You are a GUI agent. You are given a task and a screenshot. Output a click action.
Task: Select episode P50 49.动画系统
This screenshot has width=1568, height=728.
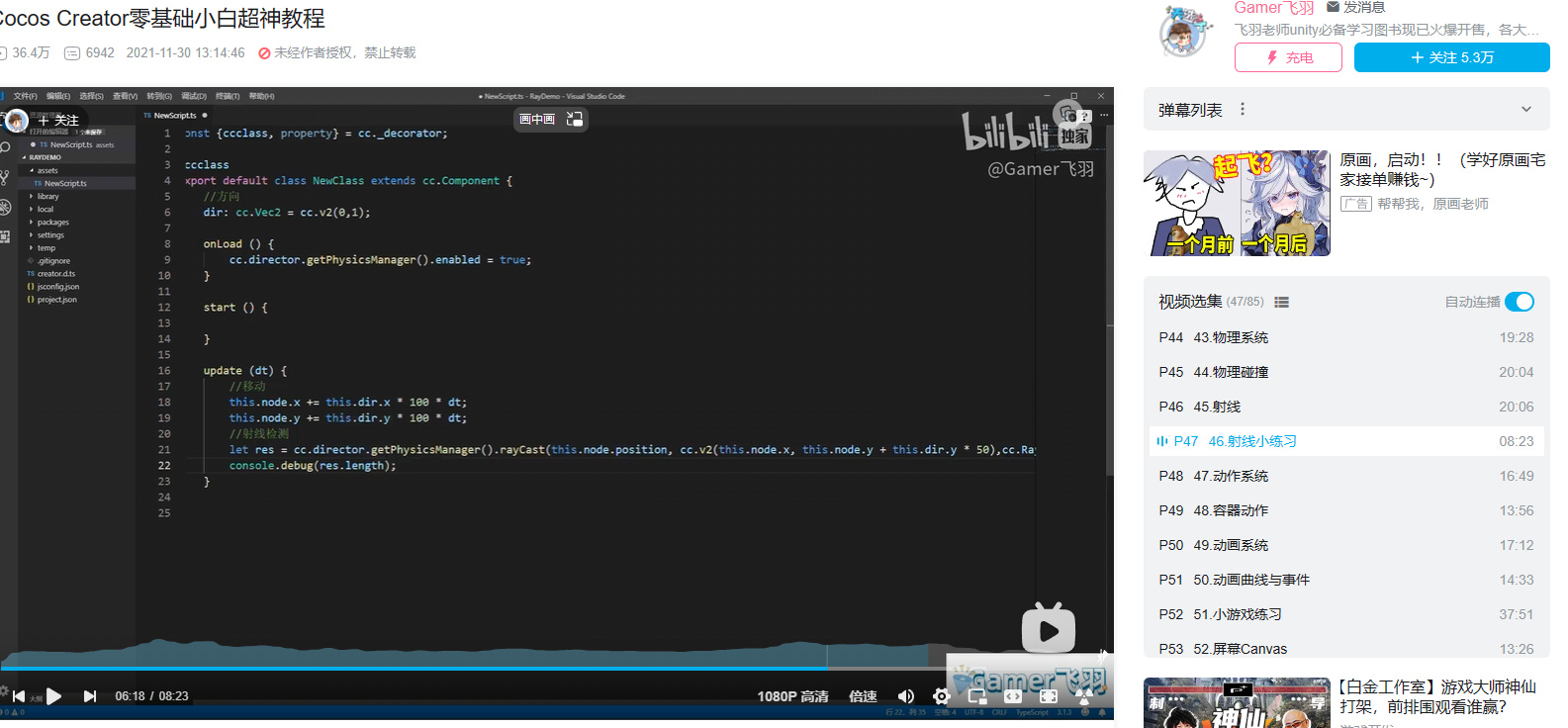tap(1346, 545)
